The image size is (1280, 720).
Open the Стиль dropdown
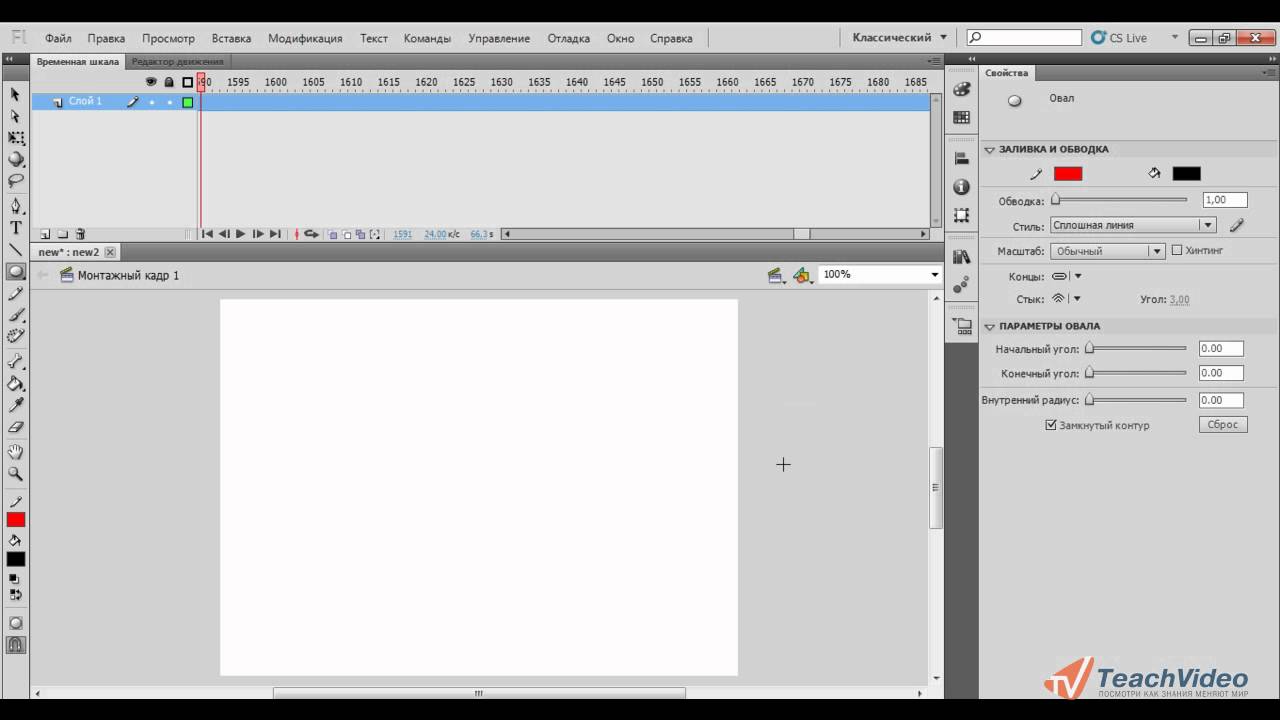click(1133, 225)
